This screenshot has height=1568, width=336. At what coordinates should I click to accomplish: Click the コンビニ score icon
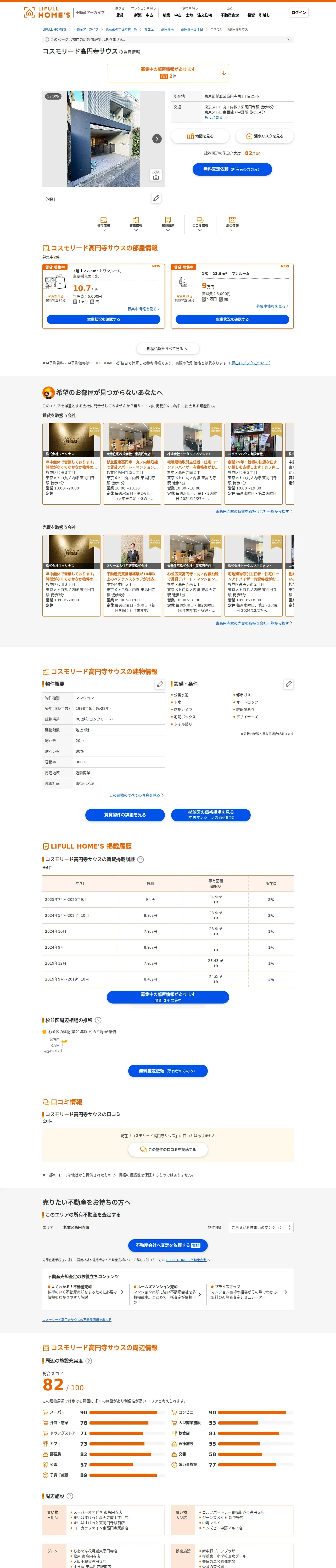(x=174, y=1412)
